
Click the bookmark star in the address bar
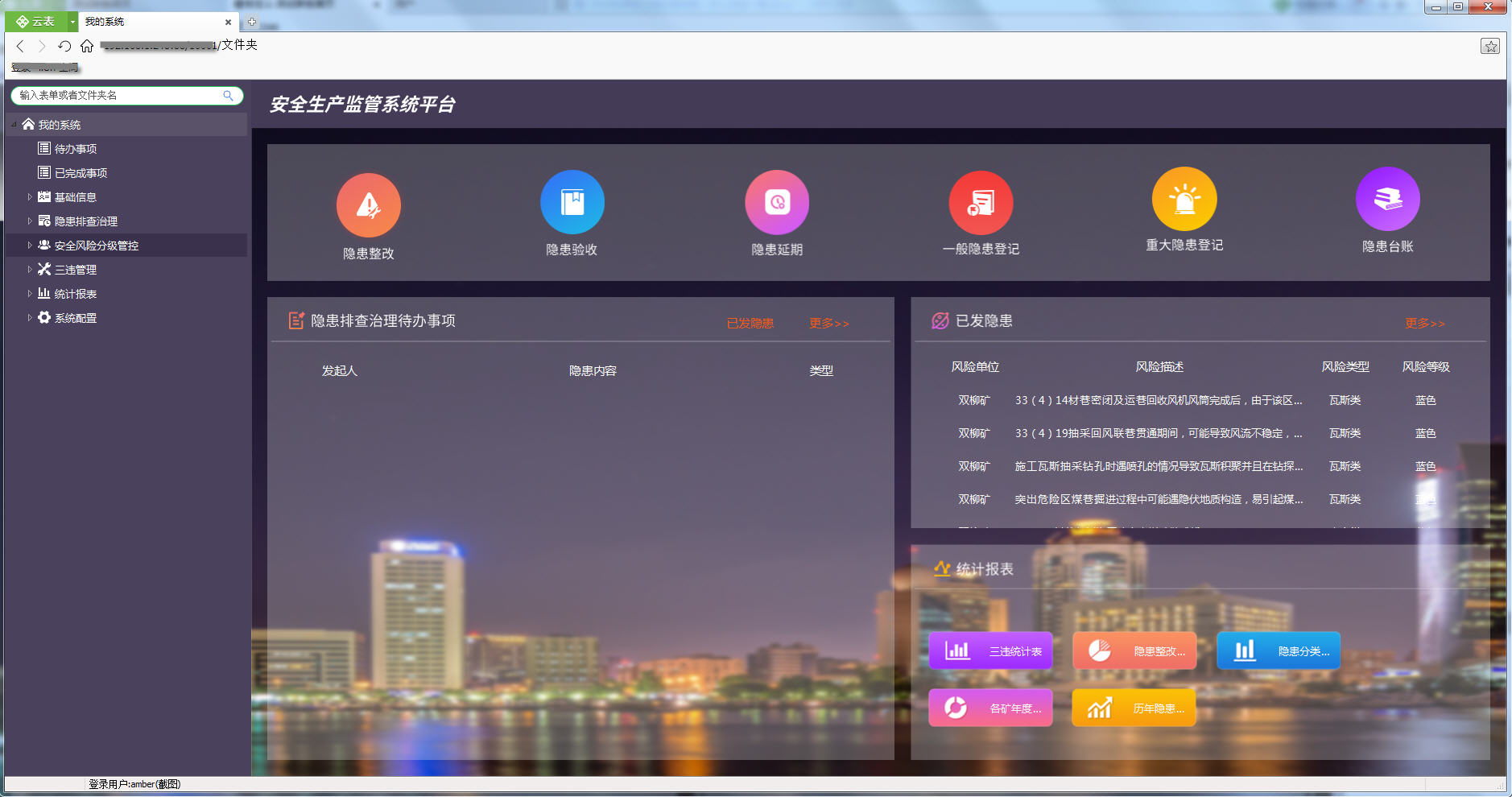[1490, 46]
